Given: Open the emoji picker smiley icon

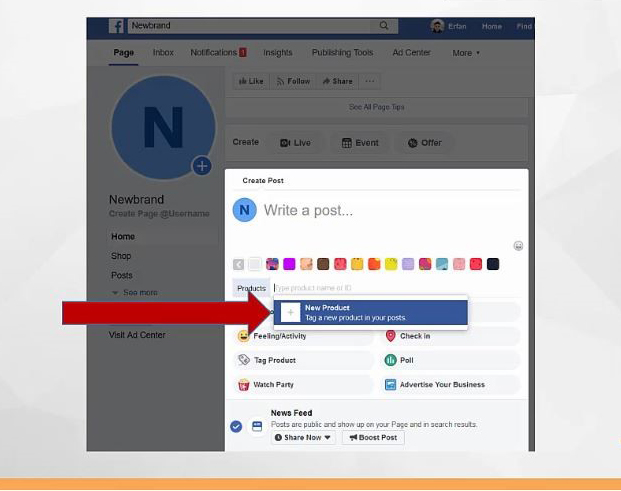Looking at the screenshot, I should point(518,245).
